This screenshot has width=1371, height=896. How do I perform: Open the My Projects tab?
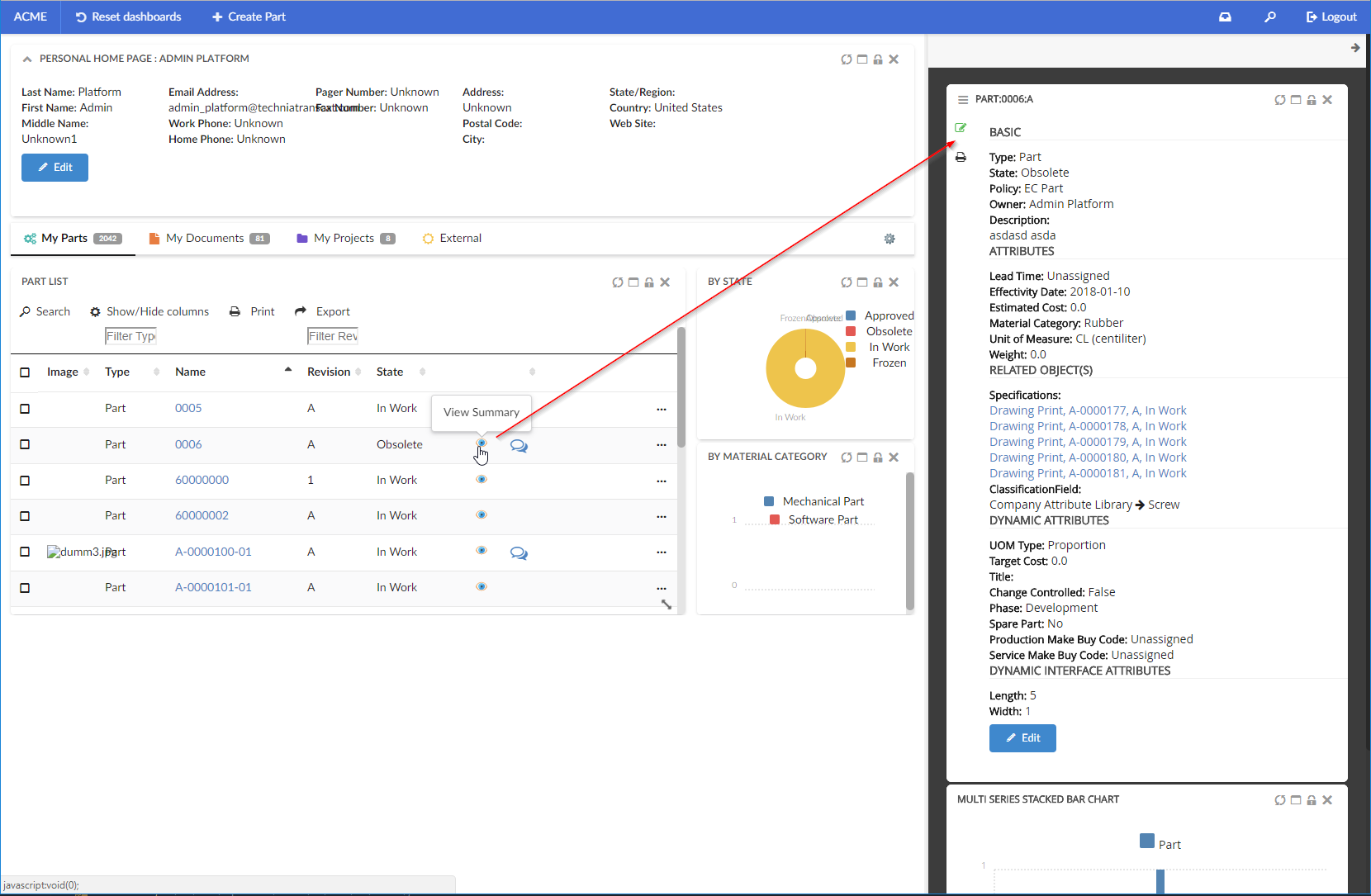[x=345, y=239]
